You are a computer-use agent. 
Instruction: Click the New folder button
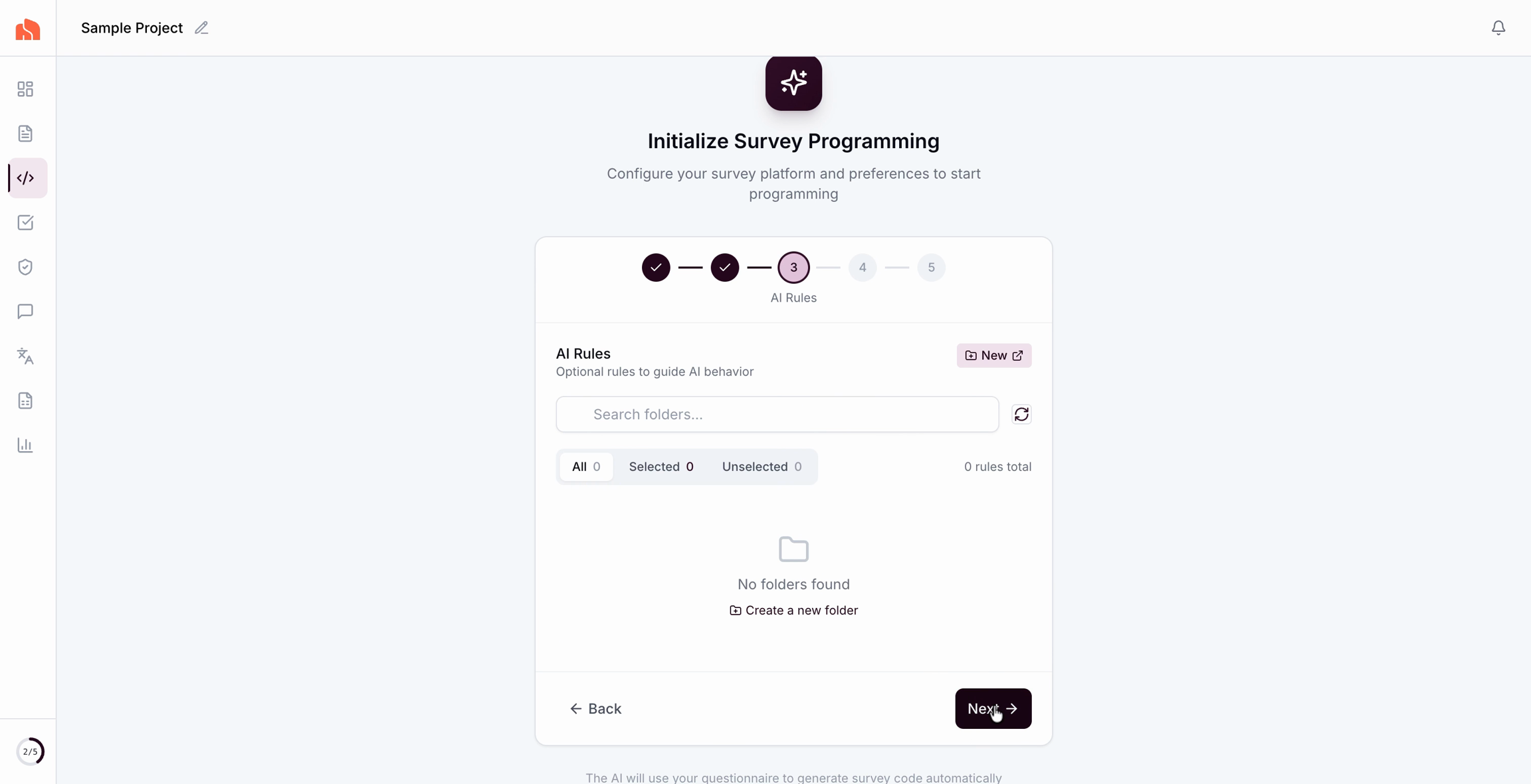point(993,355)
